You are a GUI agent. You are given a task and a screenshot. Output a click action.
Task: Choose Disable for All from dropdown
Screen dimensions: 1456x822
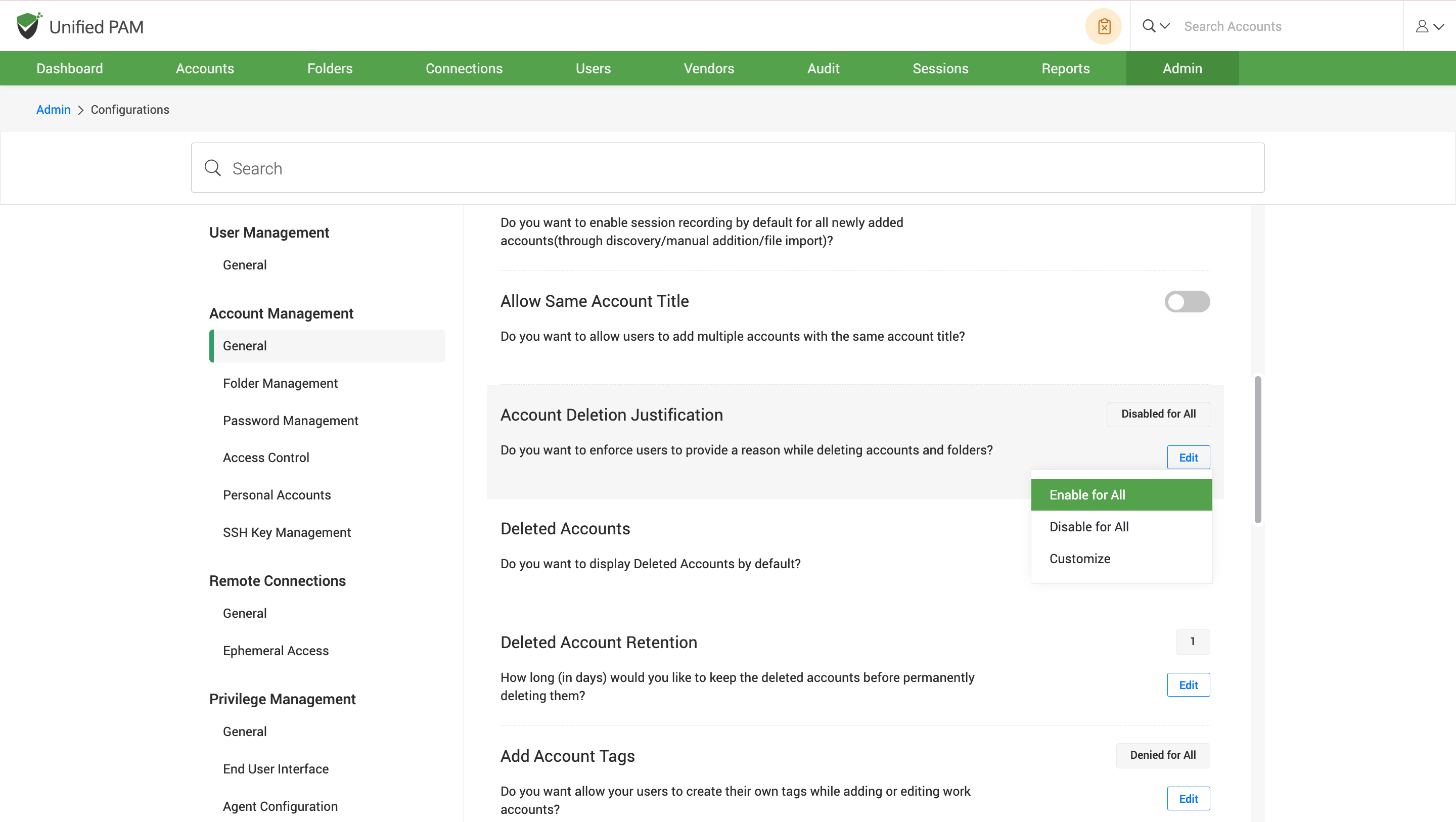tap(1088, 527)
